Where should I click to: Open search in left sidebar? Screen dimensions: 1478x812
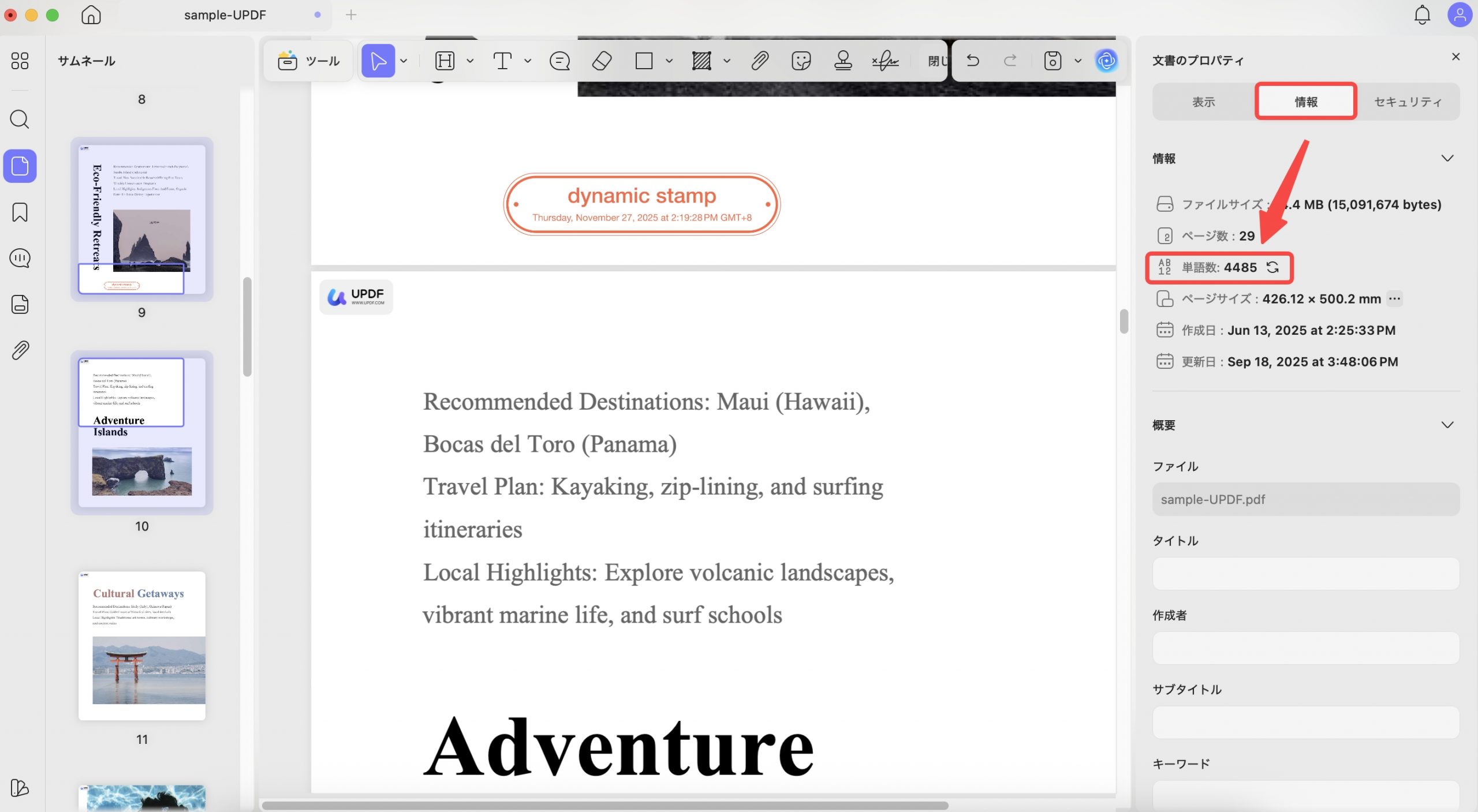[20, 119]
